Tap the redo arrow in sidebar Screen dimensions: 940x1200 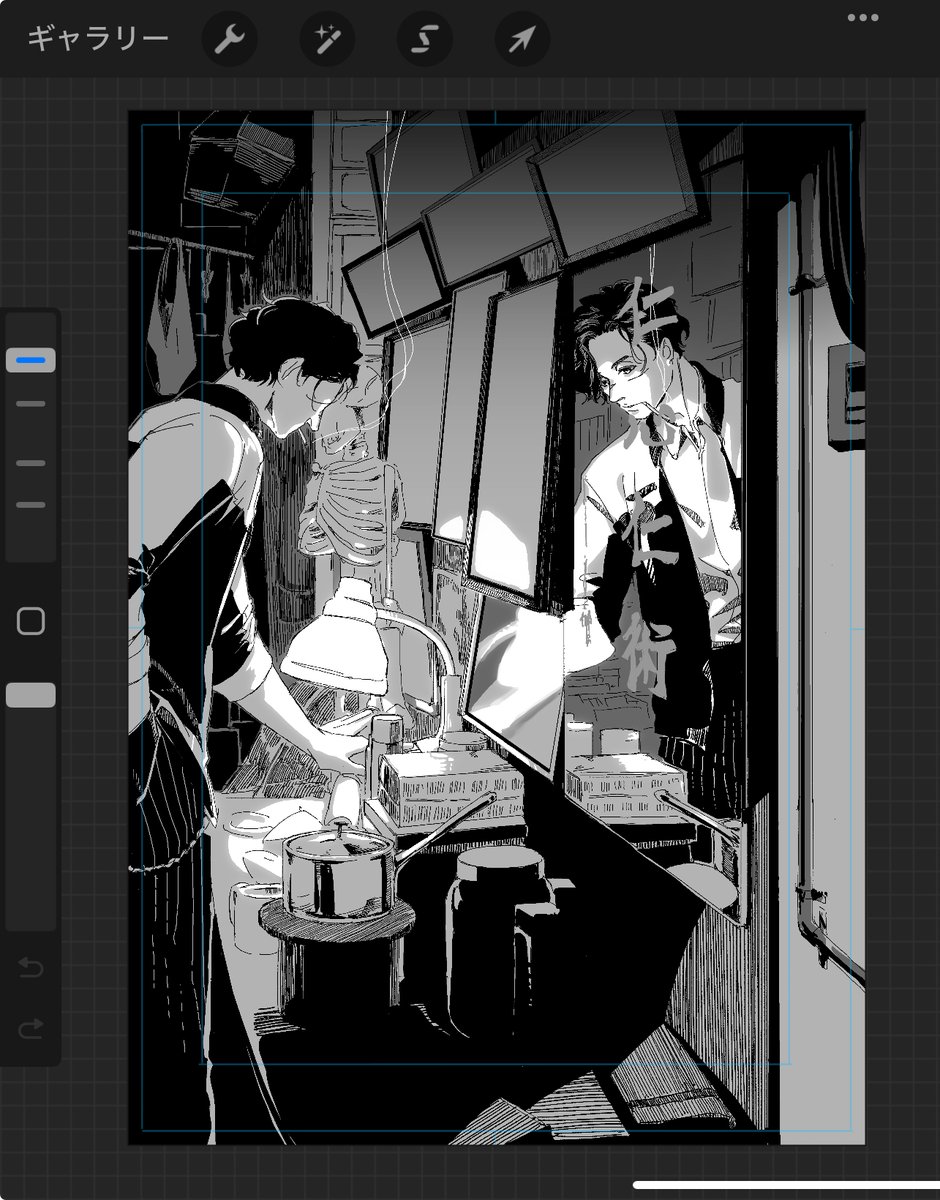31,1027
